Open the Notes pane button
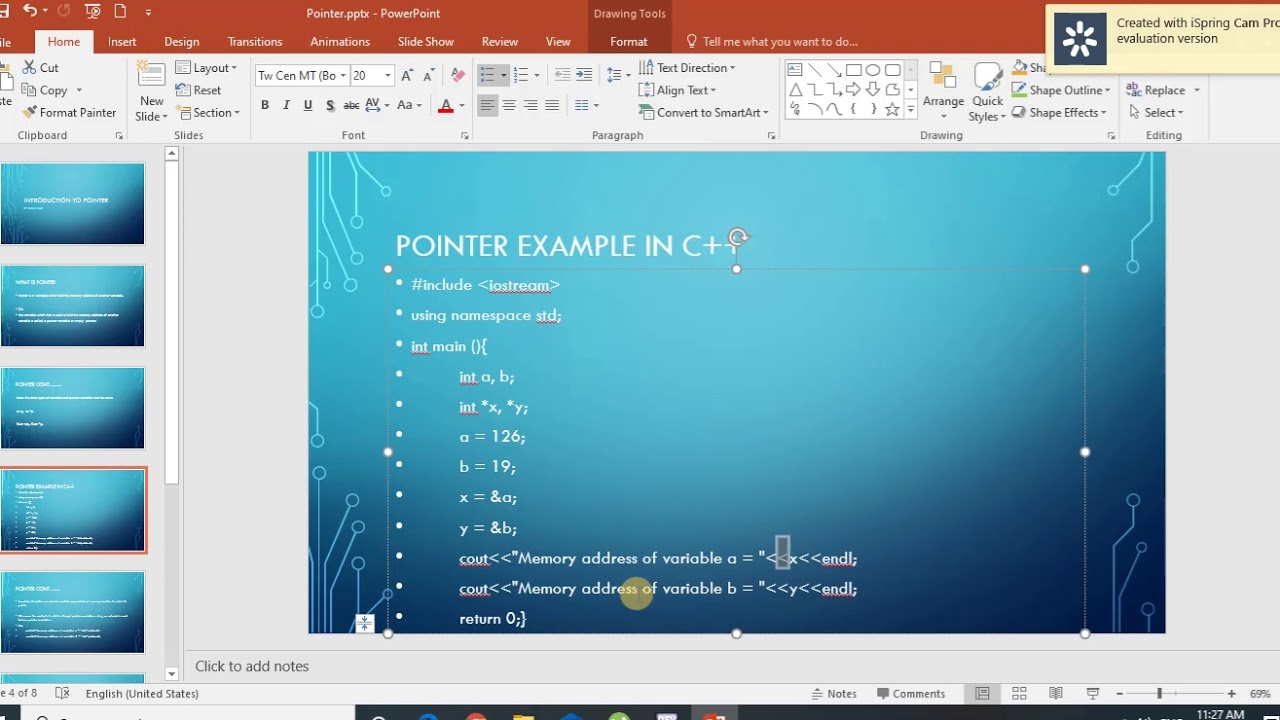This screenshot has width=1280, height=720. [832, 693]
